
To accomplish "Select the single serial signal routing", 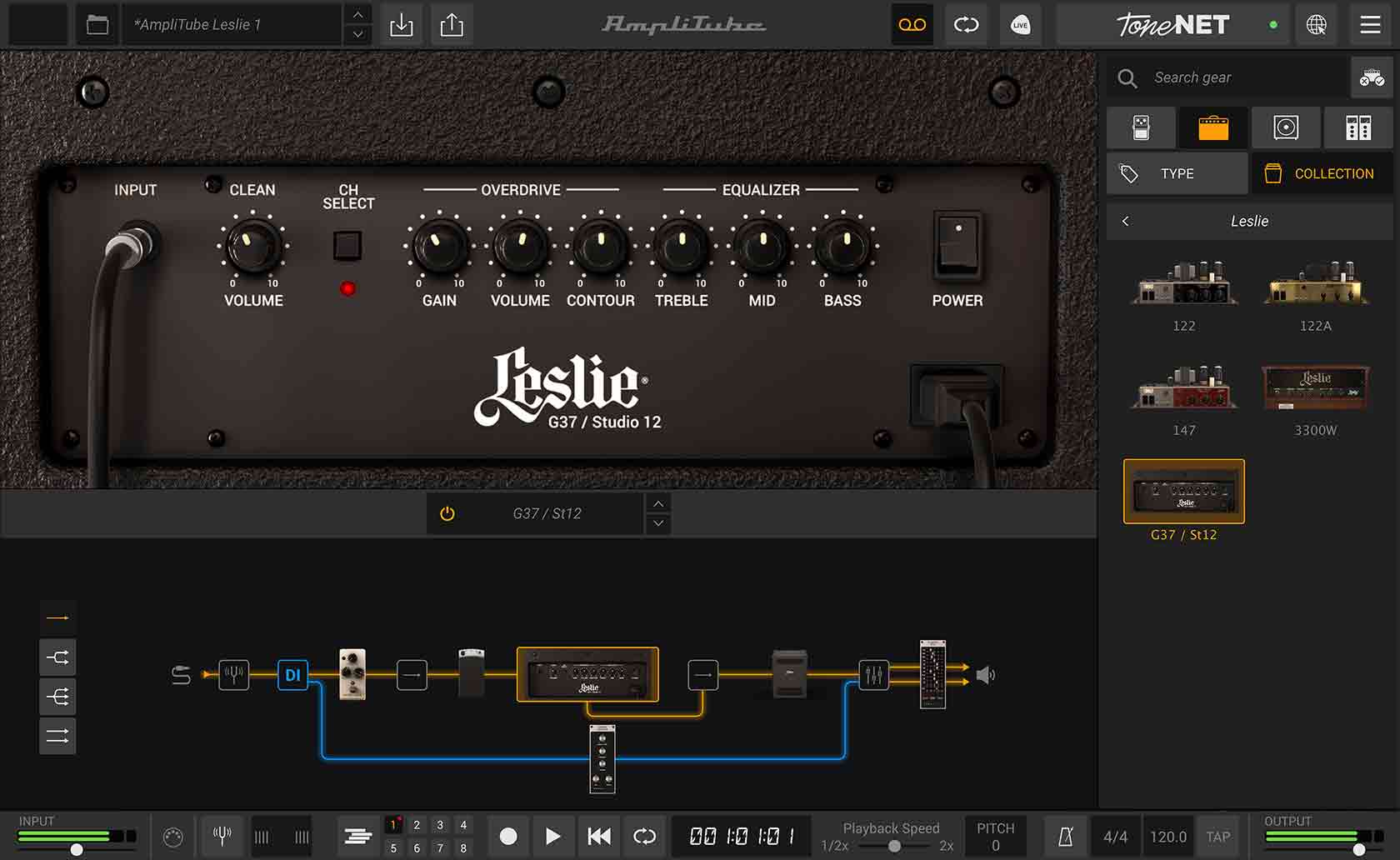I will (57, 617).
